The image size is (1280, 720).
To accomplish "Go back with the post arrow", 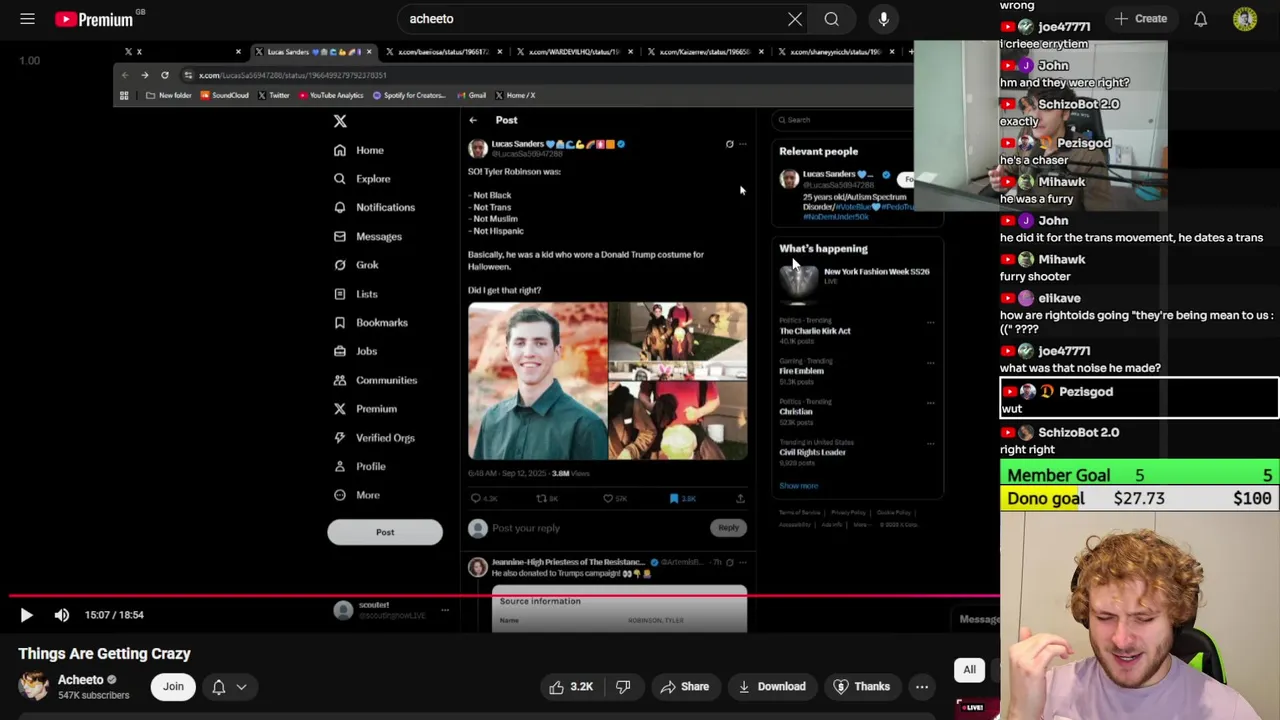I will [473, 120].
